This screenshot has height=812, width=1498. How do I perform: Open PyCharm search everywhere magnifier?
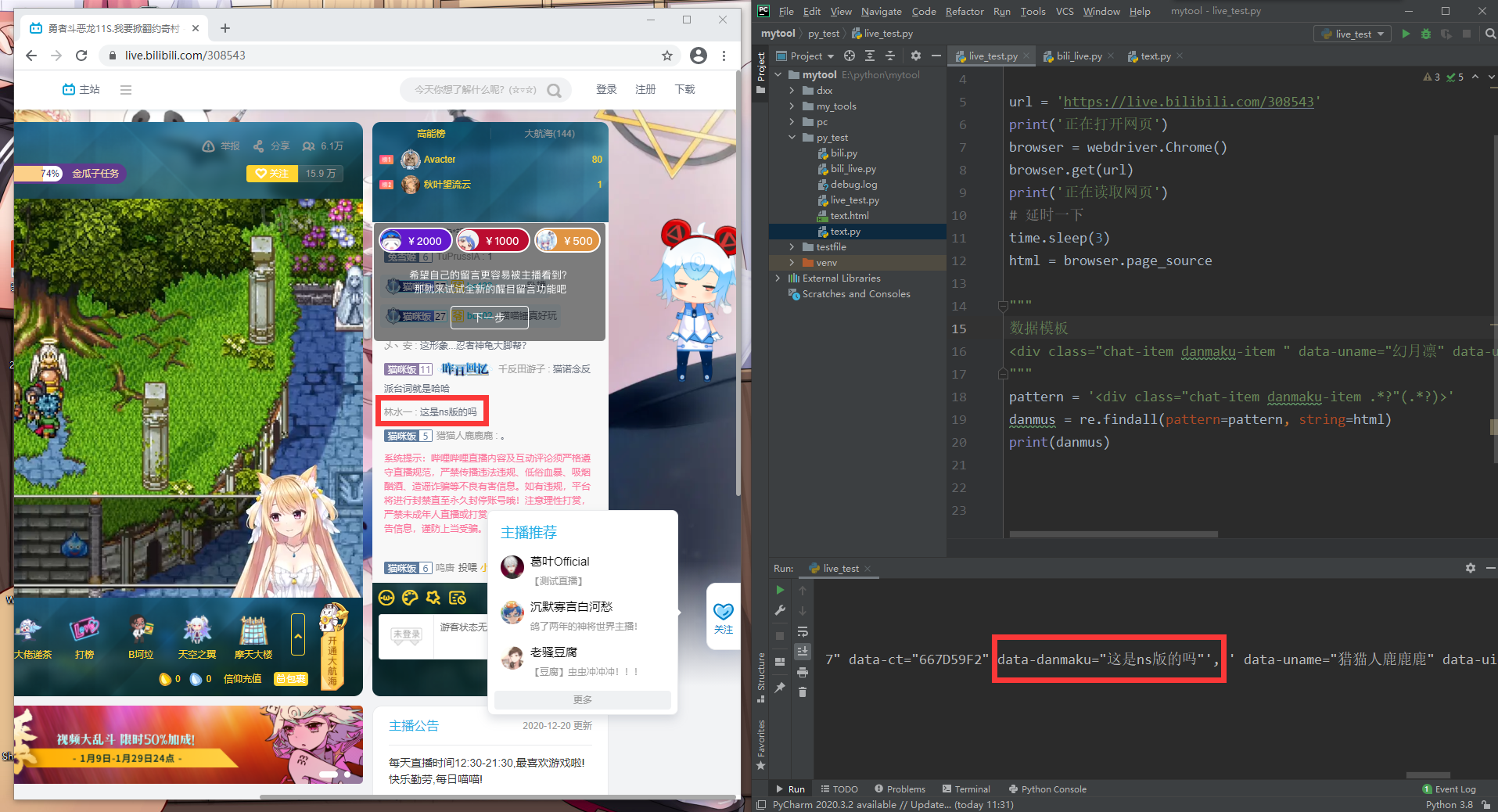click(1490, 34)
